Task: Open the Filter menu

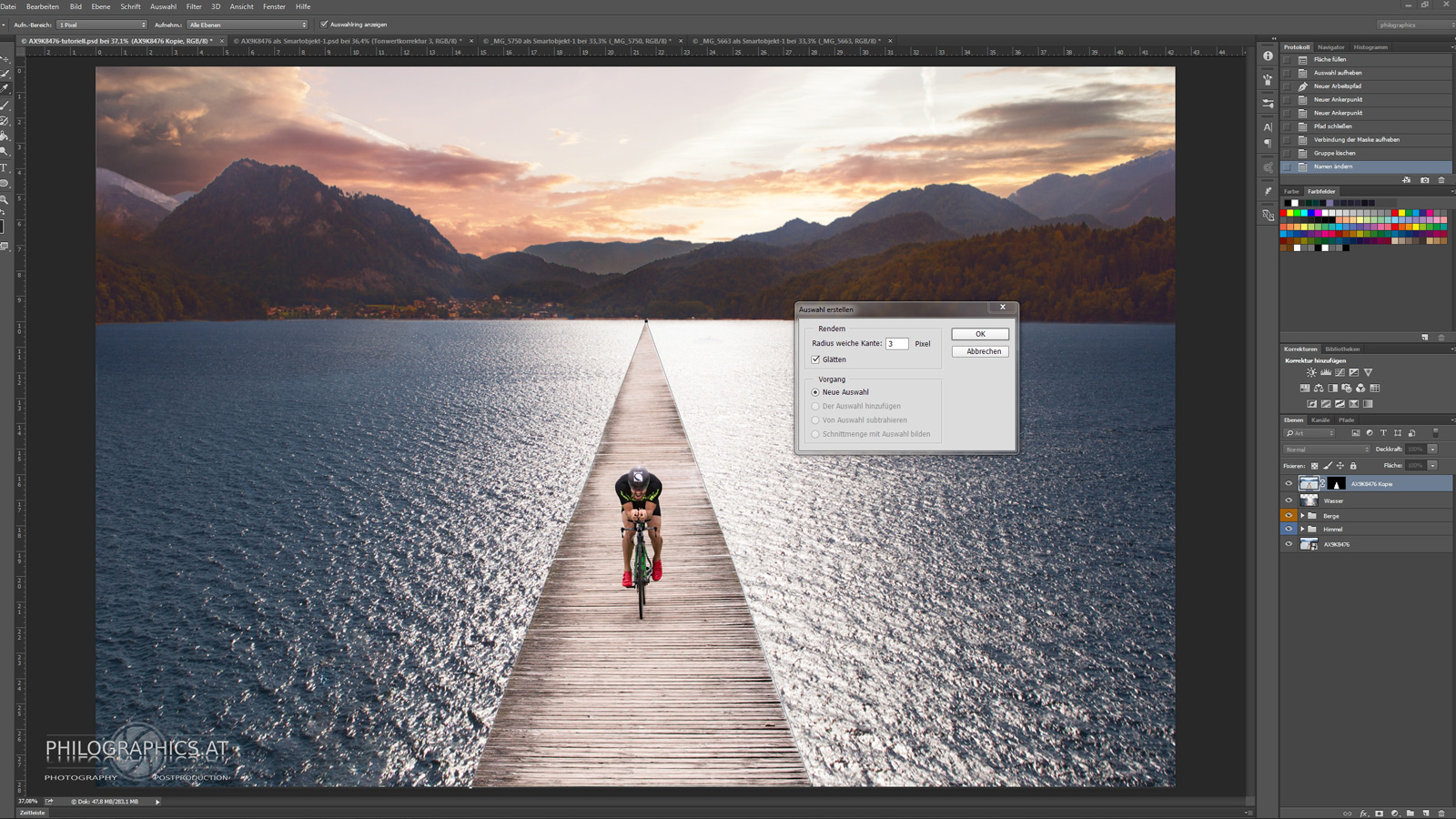Action: tap(194, 6)
